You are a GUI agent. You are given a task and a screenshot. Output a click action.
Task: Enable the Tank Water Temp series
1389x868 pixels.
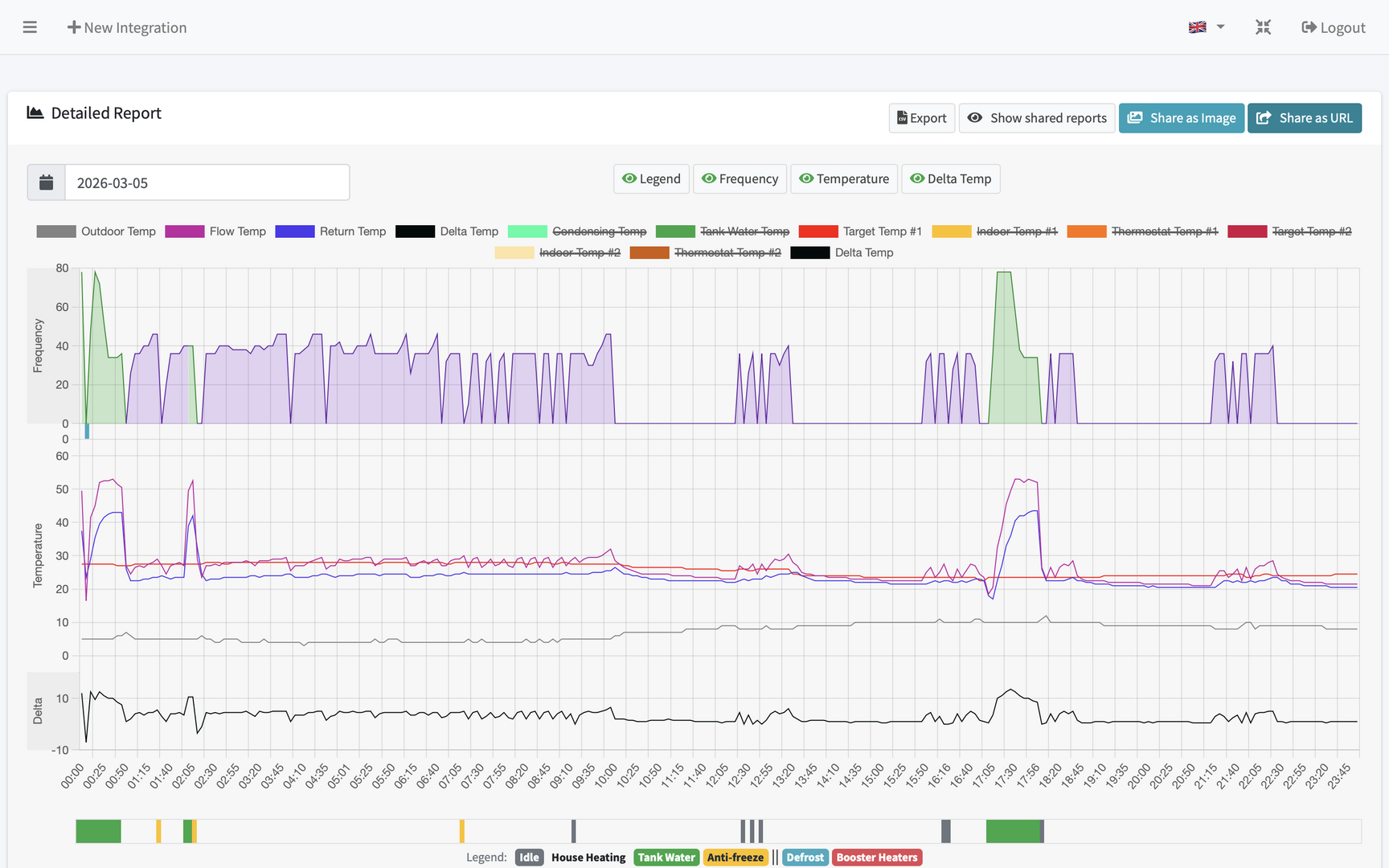(744, 231)
